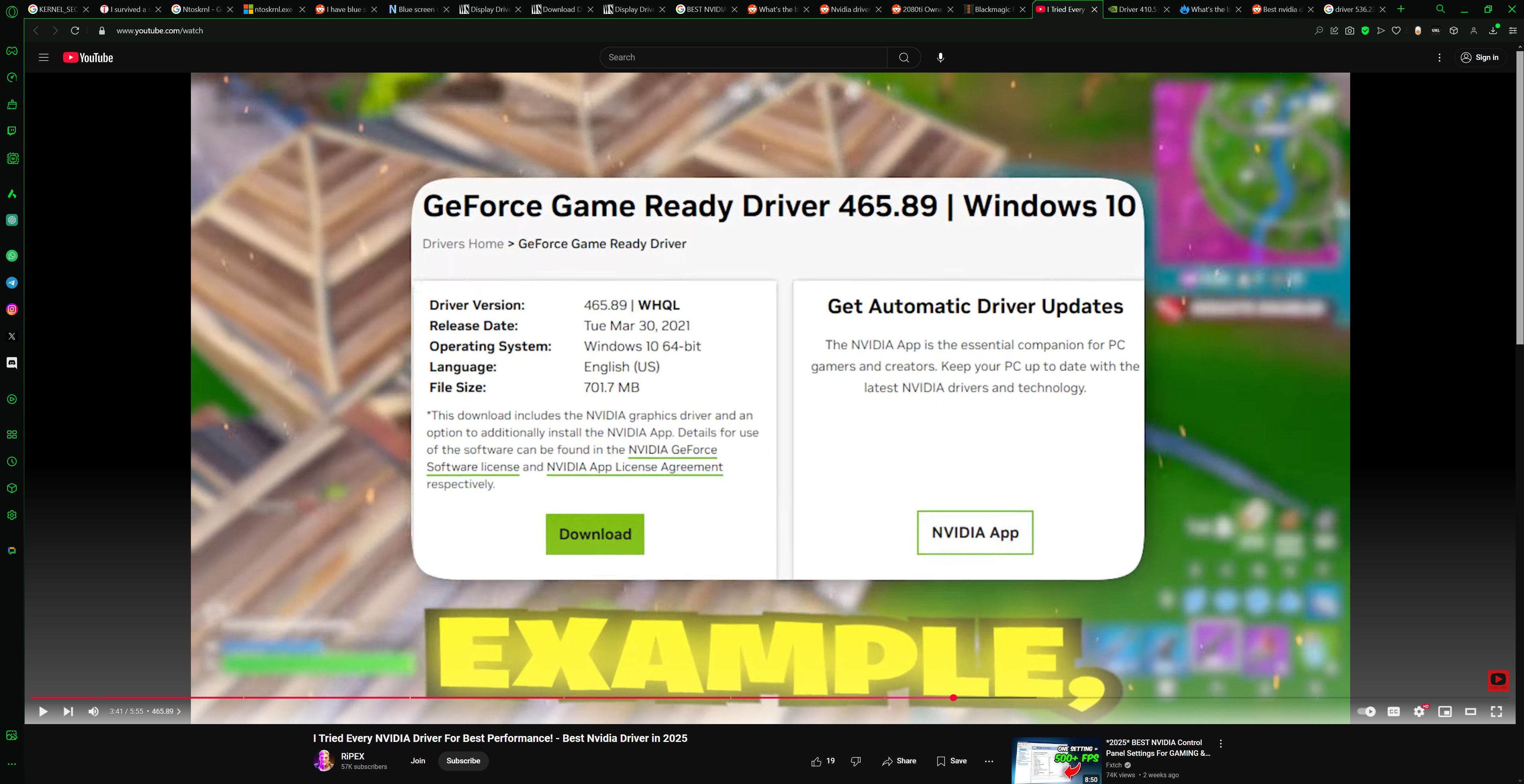Screen dimensions: 1524x784
Task: Click the URL extension icon
Action: pyautogui.click(x=1436, y=31)
